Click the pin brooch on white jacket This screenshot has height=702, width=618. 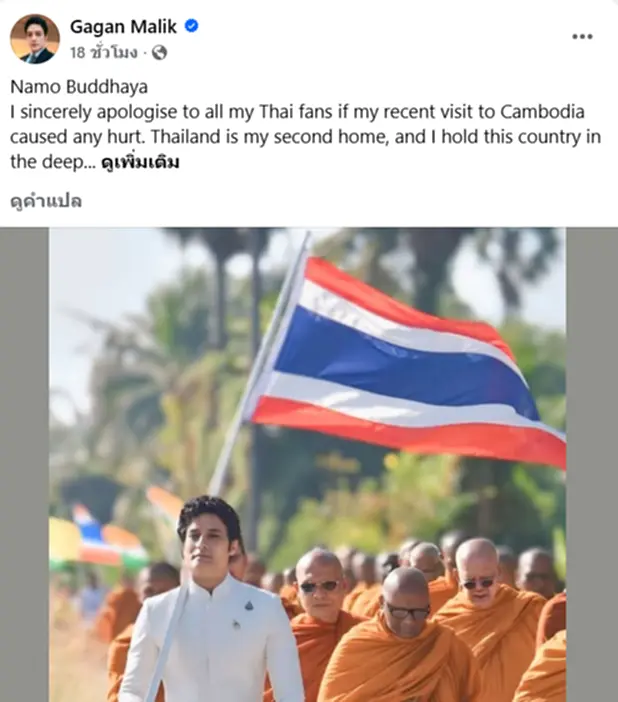pyautogui.click(x=249, y=606)
